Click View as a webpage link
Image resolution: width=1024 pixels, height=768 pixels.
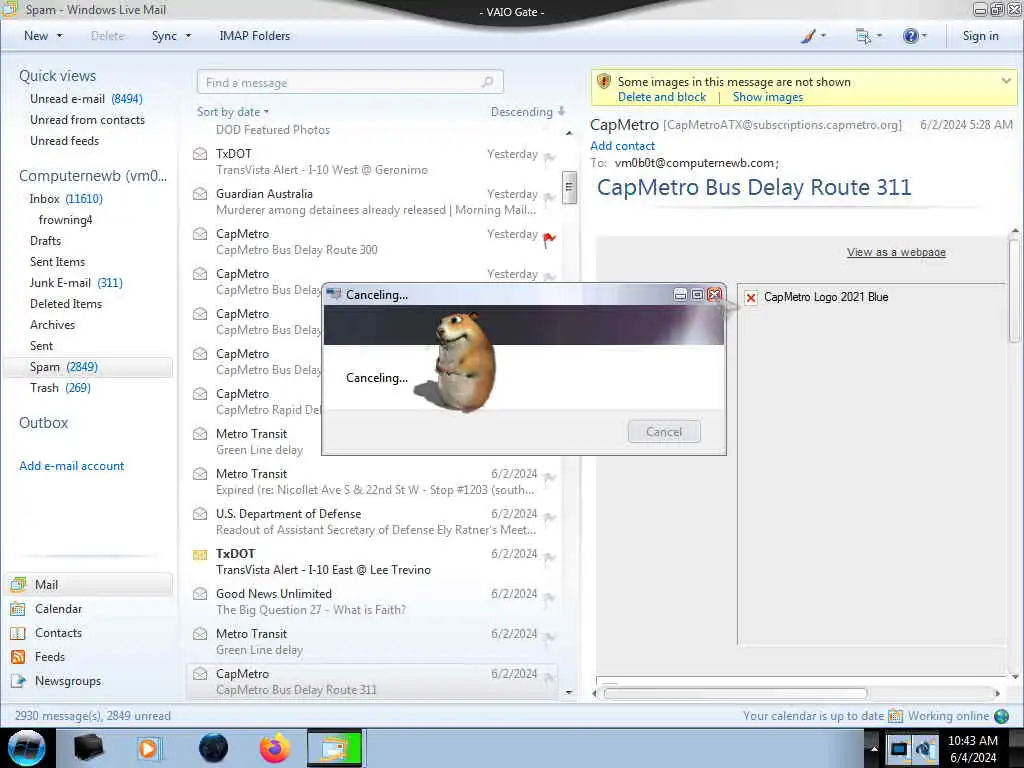896,253
